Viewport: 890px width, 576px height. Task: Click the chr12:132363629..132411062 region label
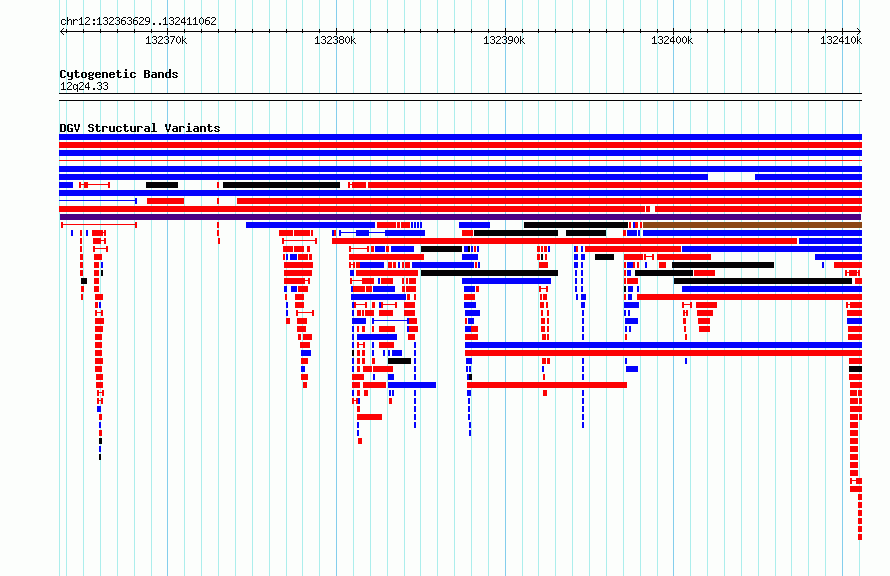[x=138, y=22]
